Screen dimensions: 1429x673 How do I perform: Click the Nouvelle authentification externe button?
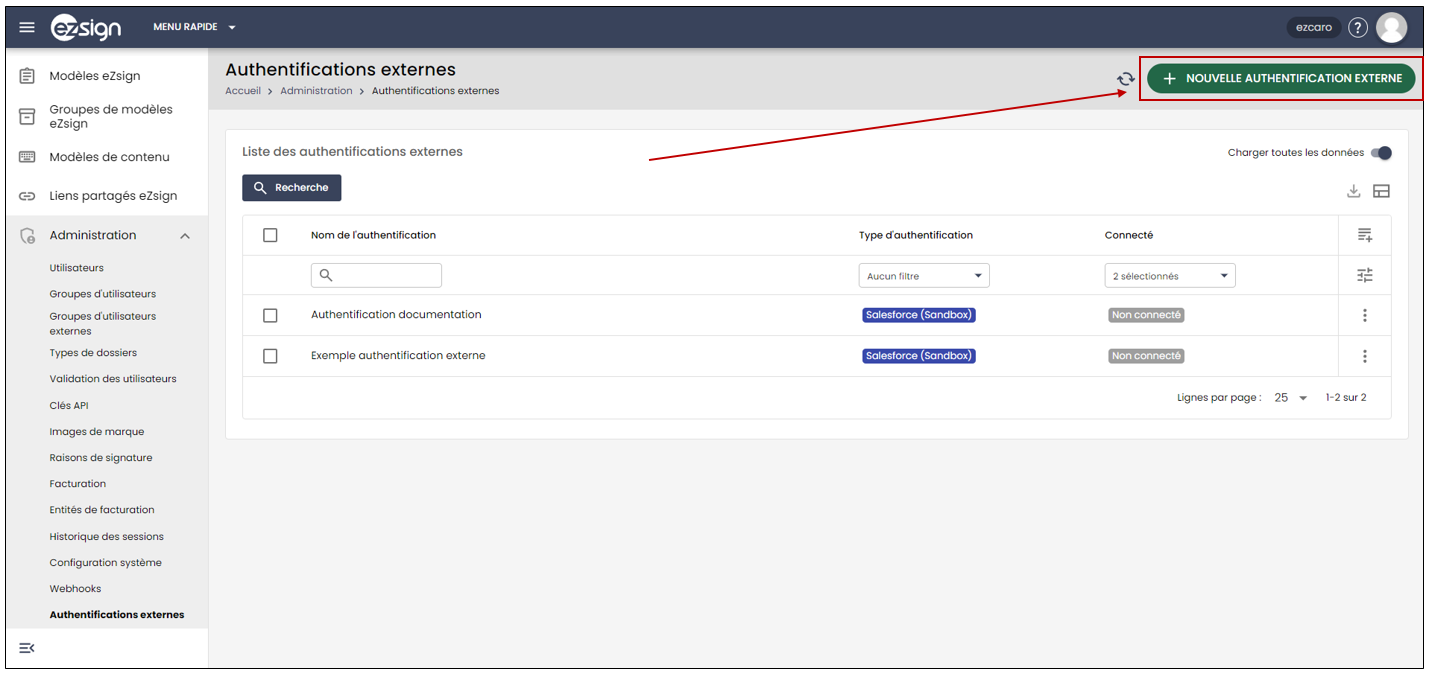click(1281, 78)
